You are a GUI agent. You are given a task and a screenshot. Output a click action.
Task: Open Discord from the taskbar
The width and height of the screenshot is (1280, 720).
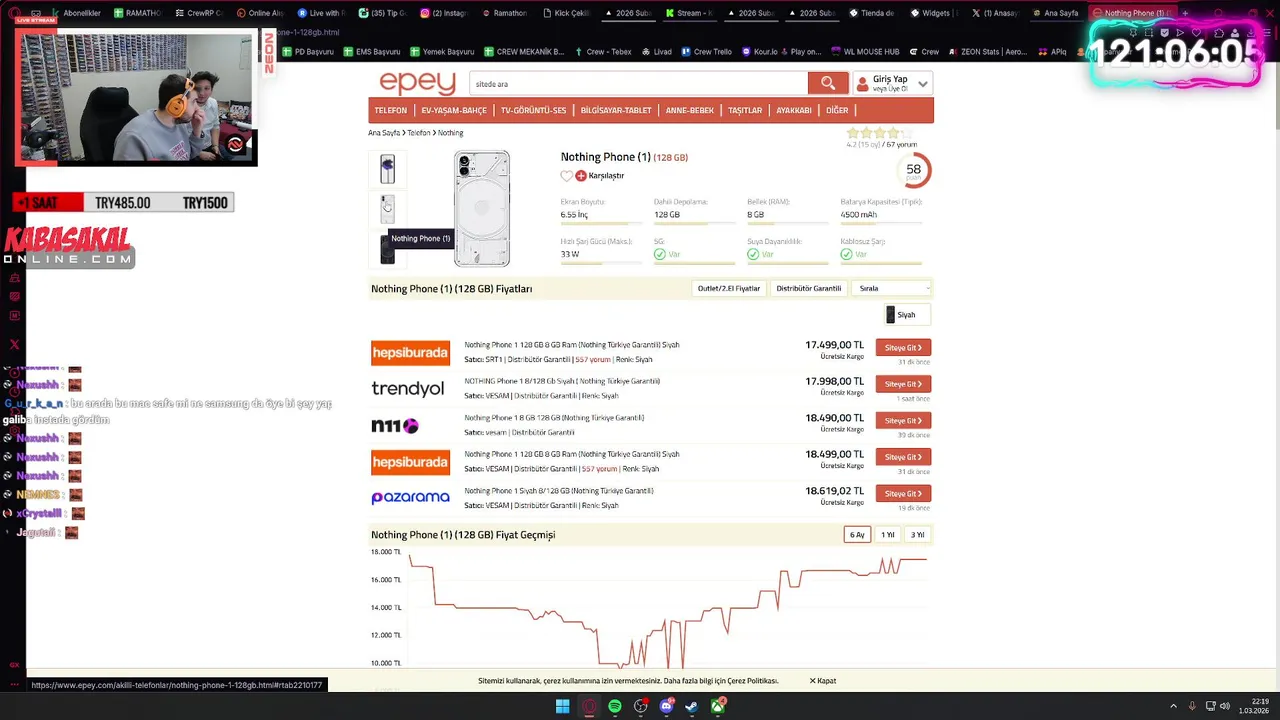tap(666, 707)
